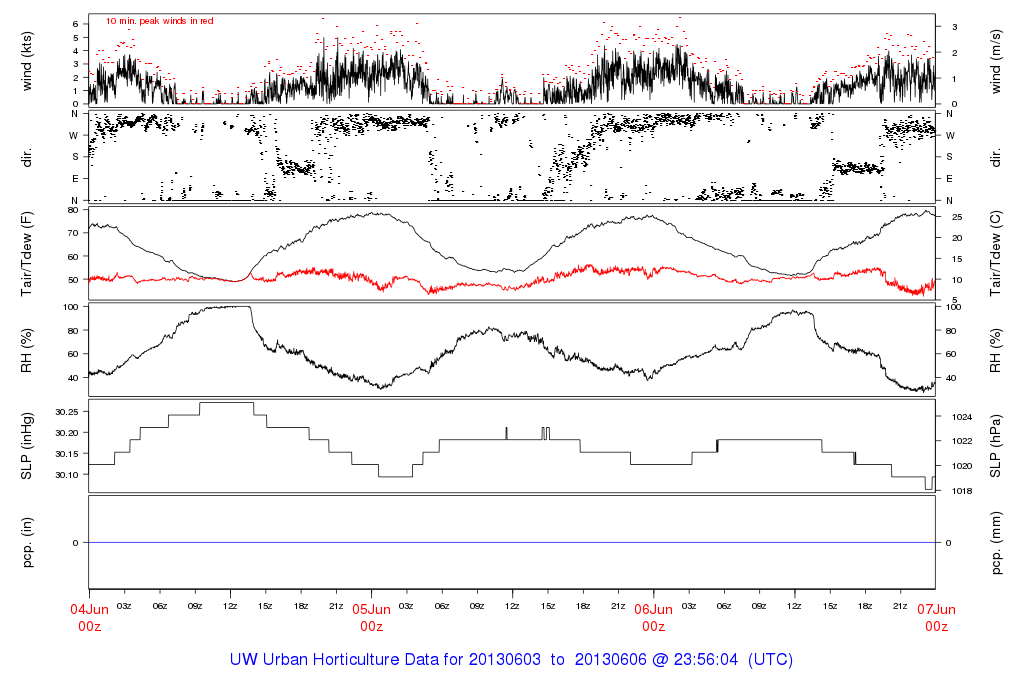Click the '04Jun' date label

(89, 610)
